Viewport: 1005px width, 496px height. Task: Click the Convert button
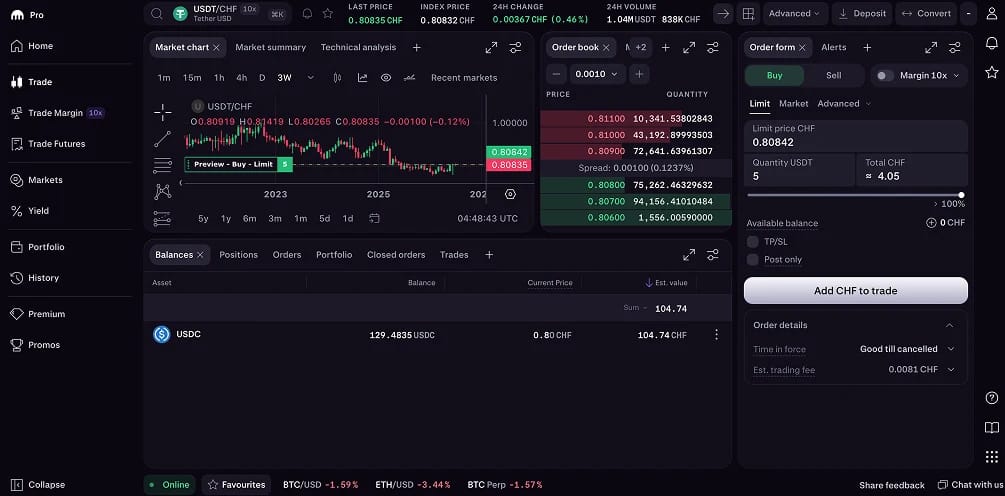926,13
